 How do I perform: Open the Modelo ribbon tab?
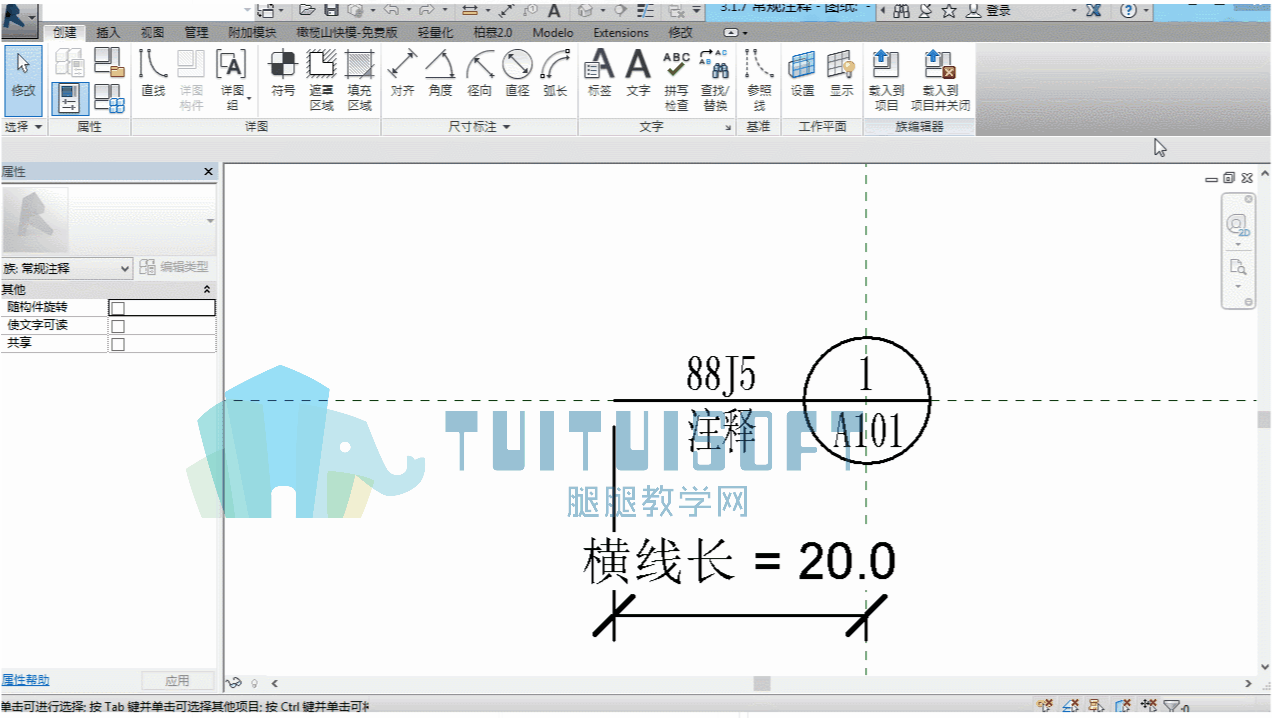click(553, 33)
